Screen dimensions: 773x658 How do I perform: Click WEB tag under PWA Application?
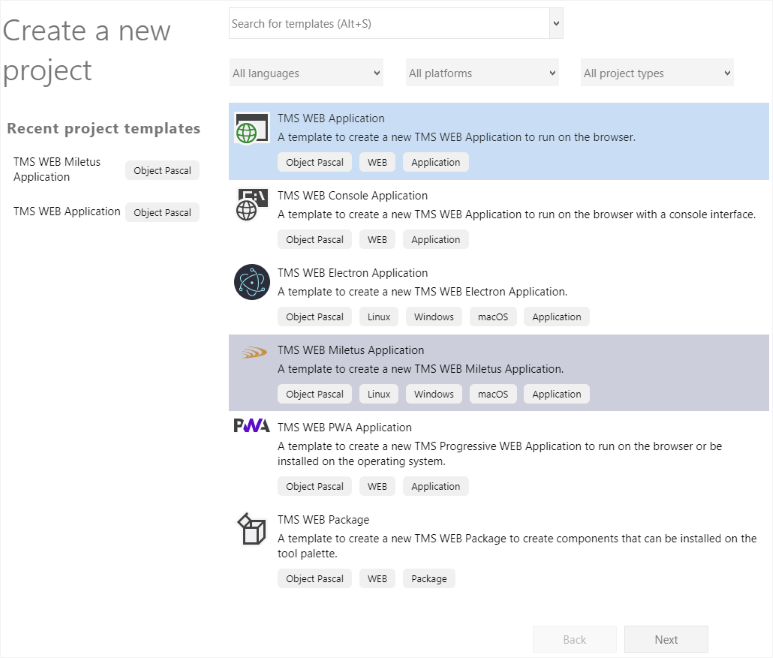(377, 486)
